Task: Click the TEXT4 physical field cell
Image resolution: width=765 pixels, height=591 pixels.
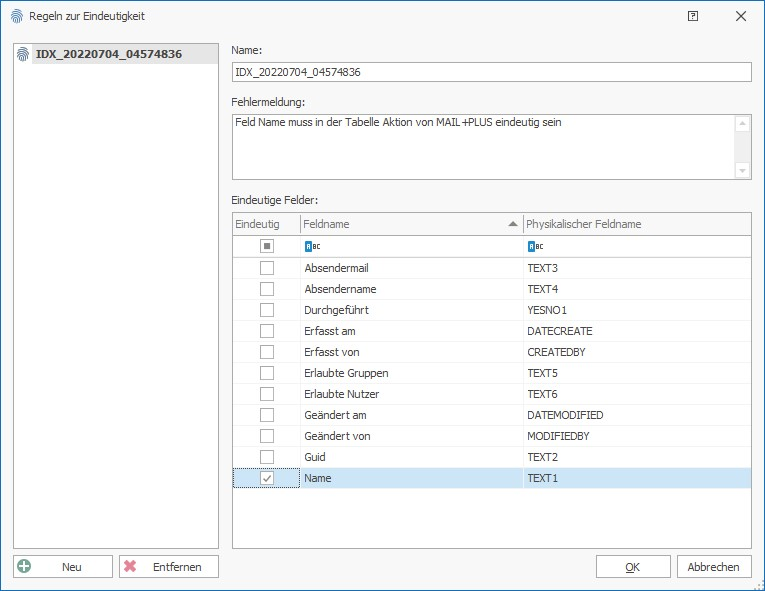Action: click(637, 289)
